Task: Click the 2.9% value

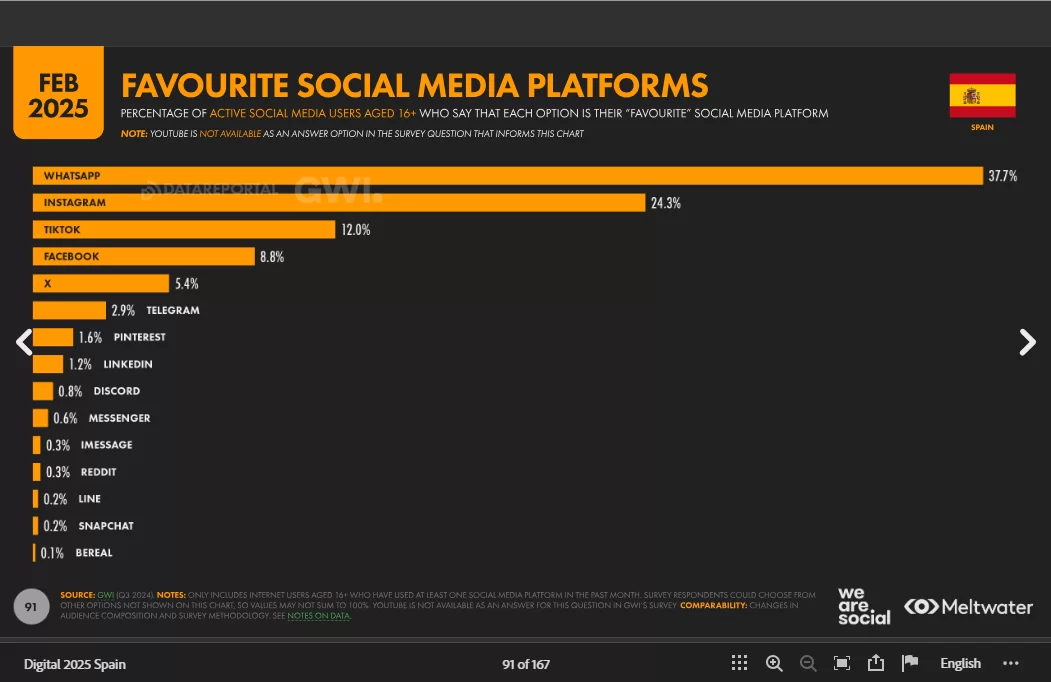Action: tap(123, 310)
